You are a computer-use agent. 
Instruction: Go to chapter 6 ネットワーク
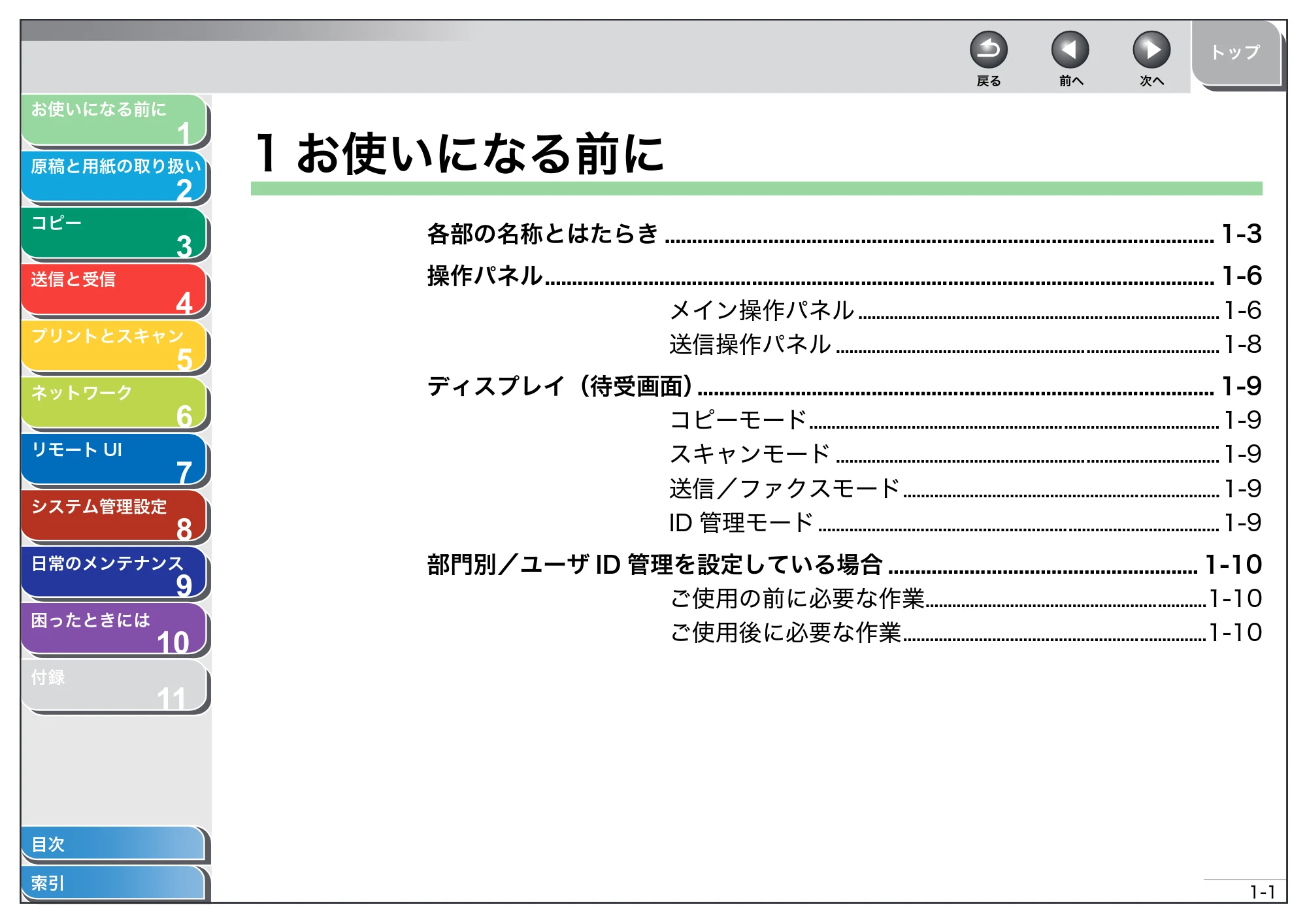(x=114, y=403)
